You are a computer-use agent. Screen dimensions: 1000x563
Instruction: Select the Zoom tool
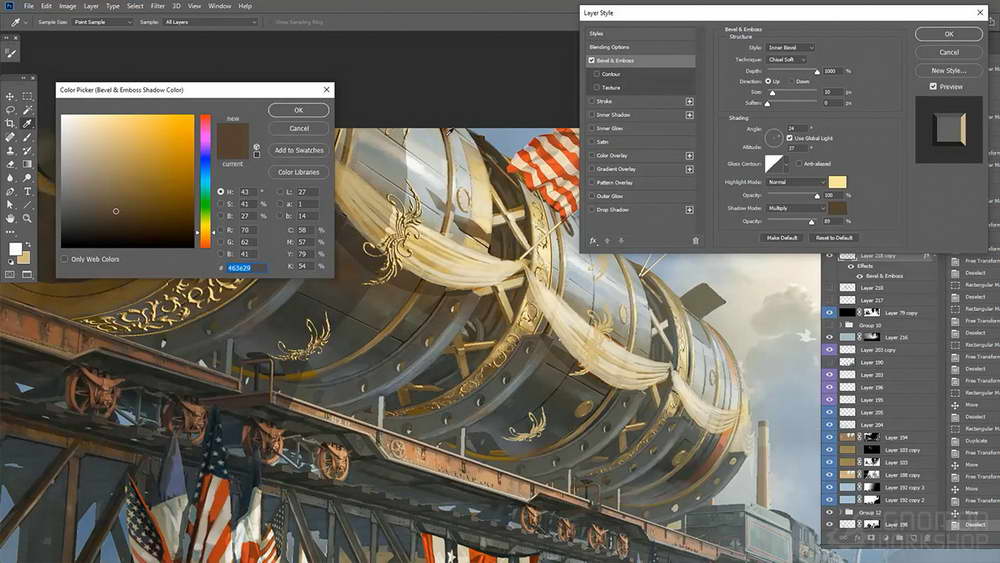pos(27,218)
